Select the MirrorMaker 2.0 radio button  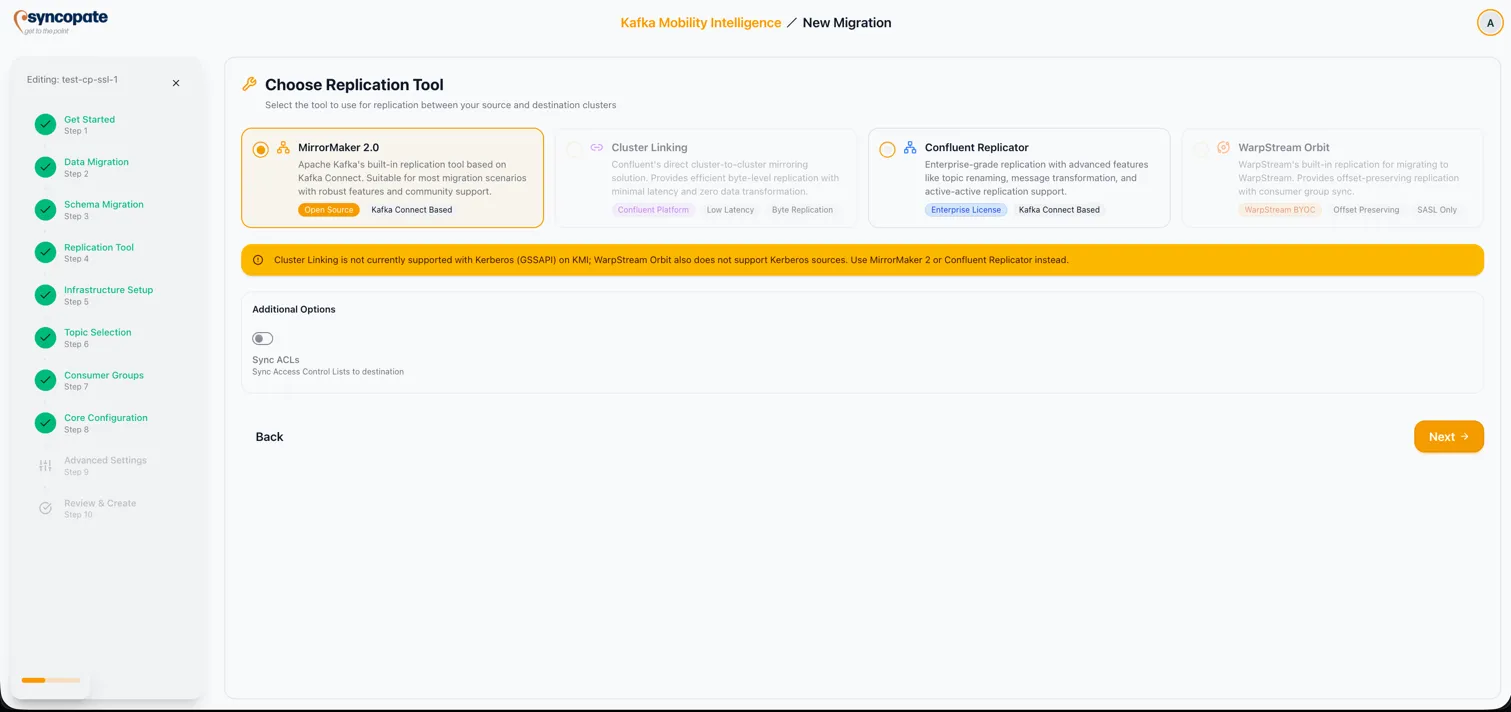(x=260, y=149)
